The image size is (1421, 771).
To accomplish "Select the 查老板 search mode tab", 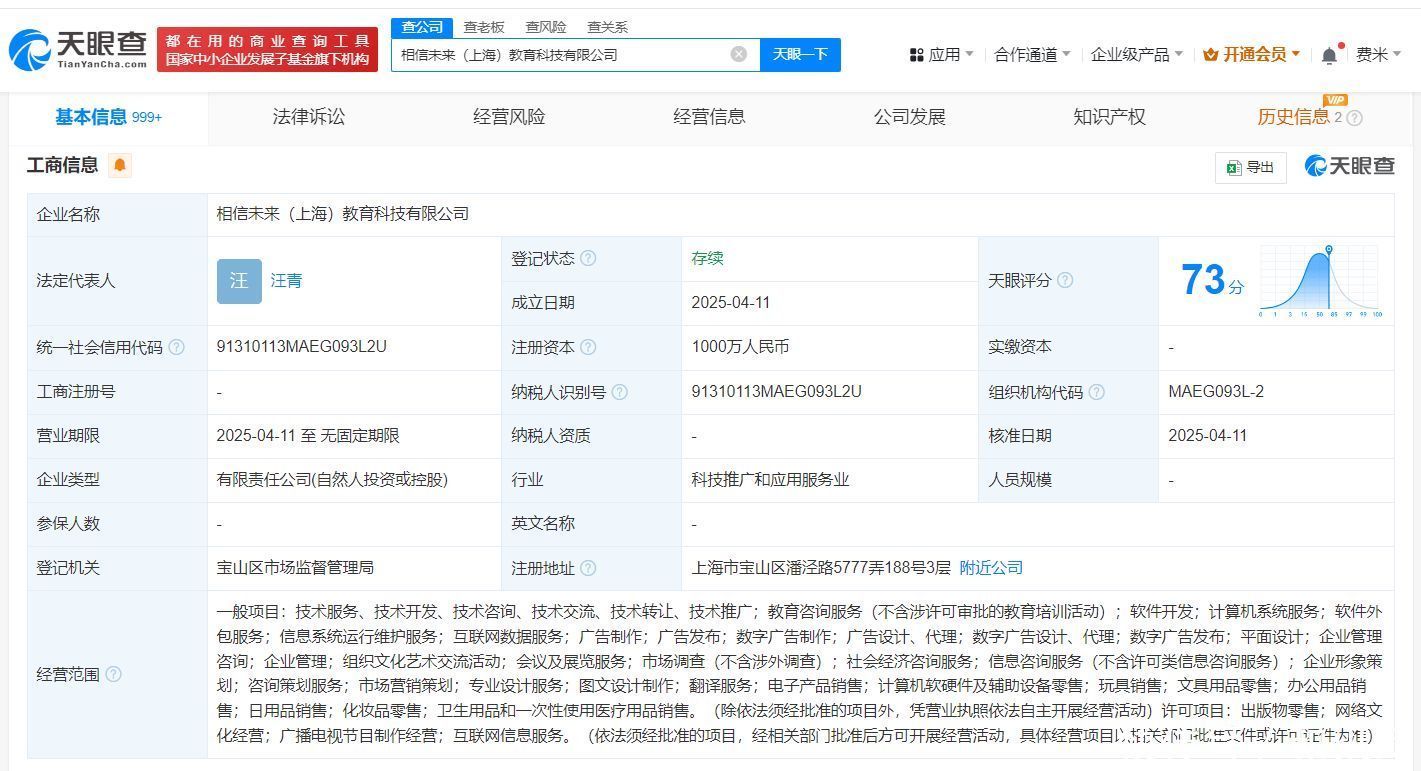I will click(x=484, y=27).
